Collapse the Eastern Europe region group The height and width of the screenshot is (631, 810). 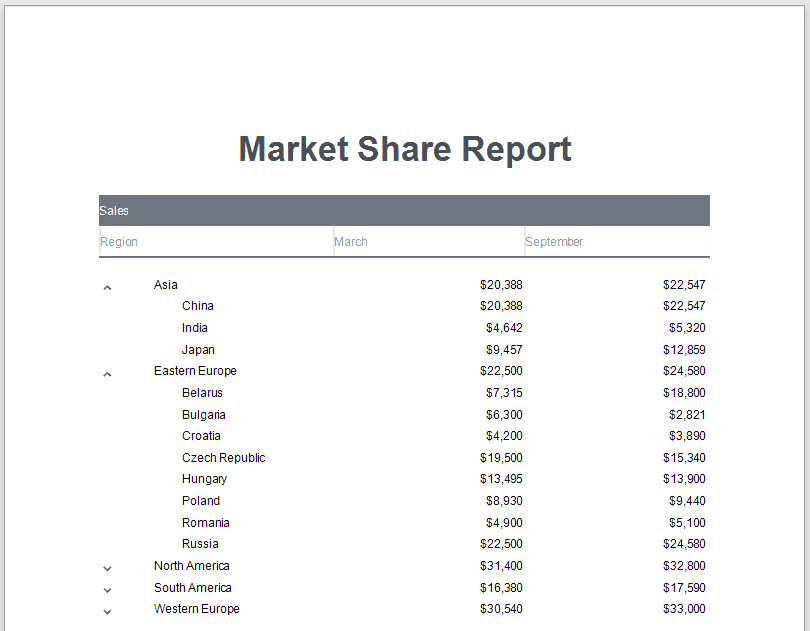[108, 374]
